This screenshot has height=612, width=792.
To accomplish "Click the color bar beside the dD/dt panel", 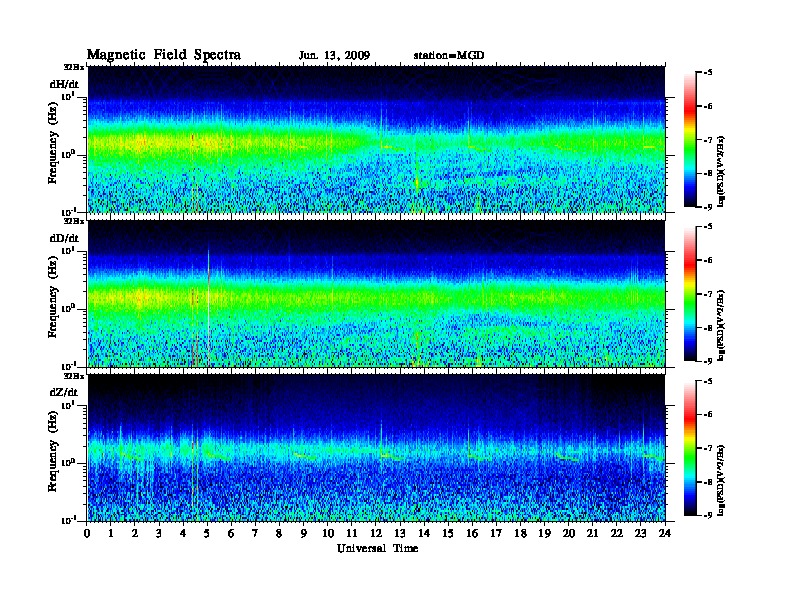I will 690,293.
